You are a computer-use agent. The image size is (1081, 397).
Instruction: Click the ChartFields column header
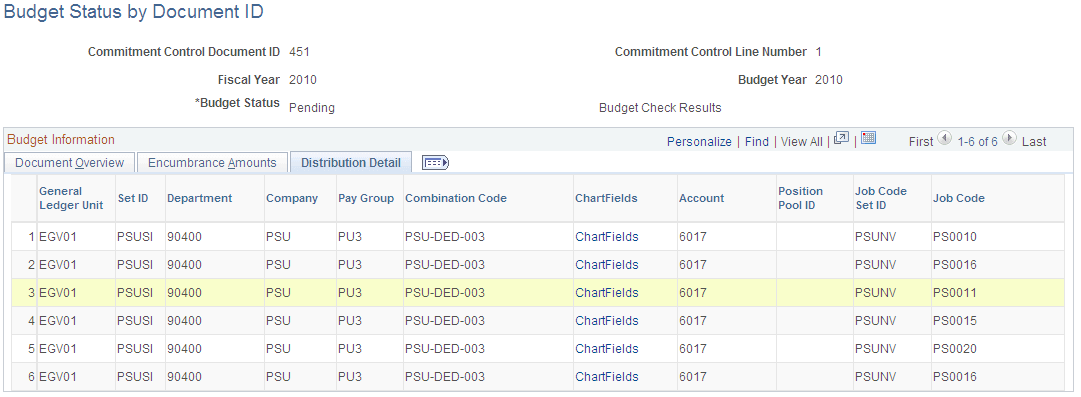607,198
